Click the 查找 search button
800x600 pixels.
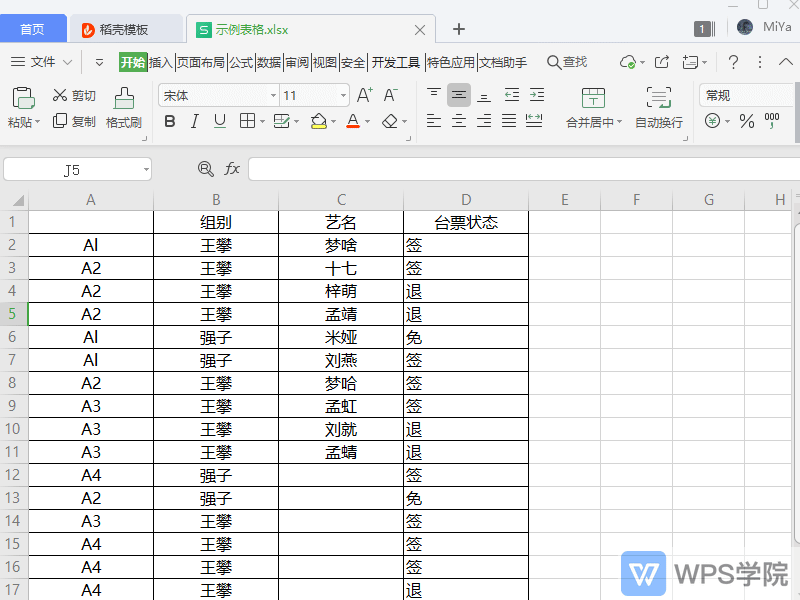[567, 62]
